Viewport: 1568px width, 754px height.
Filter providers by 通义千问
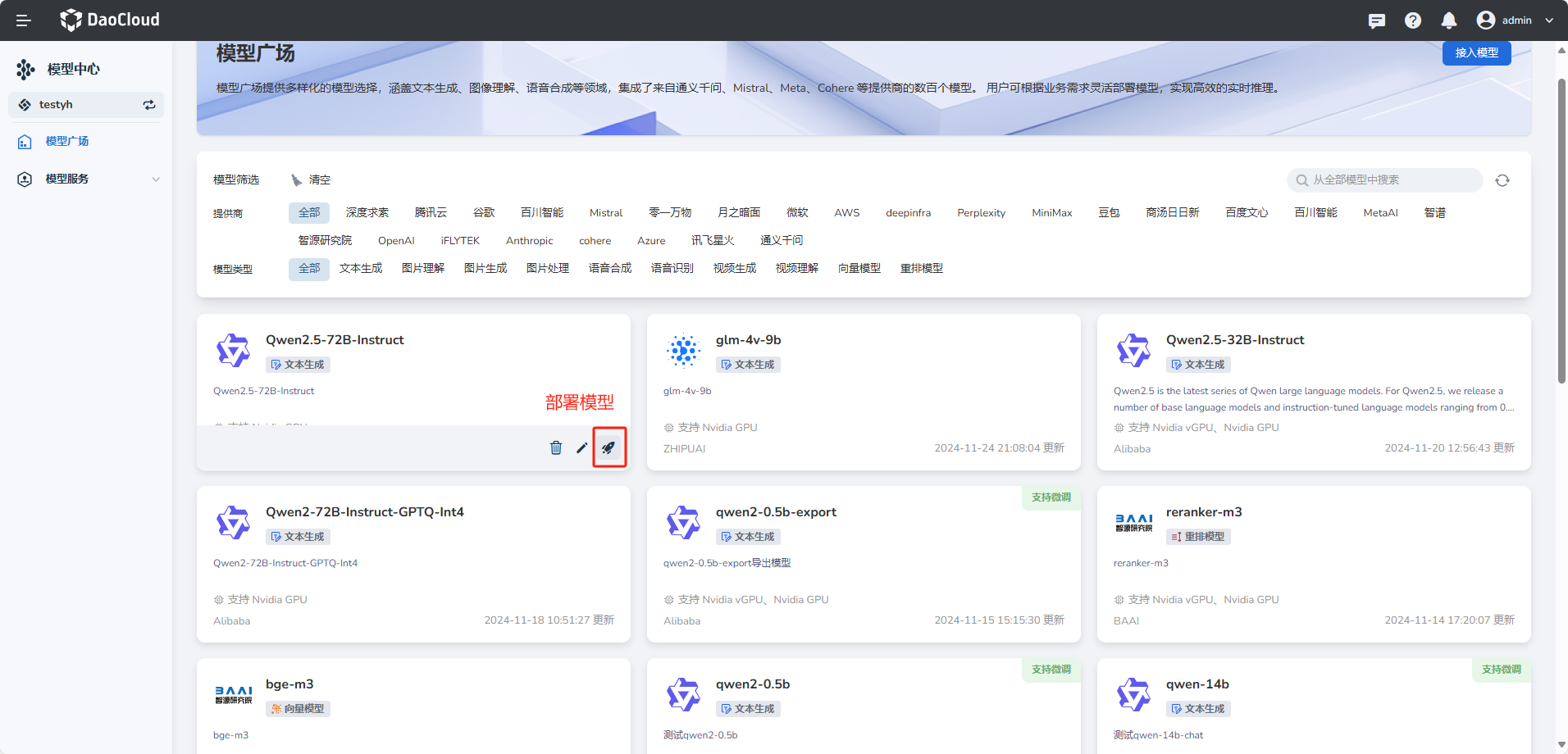[782, 241]
